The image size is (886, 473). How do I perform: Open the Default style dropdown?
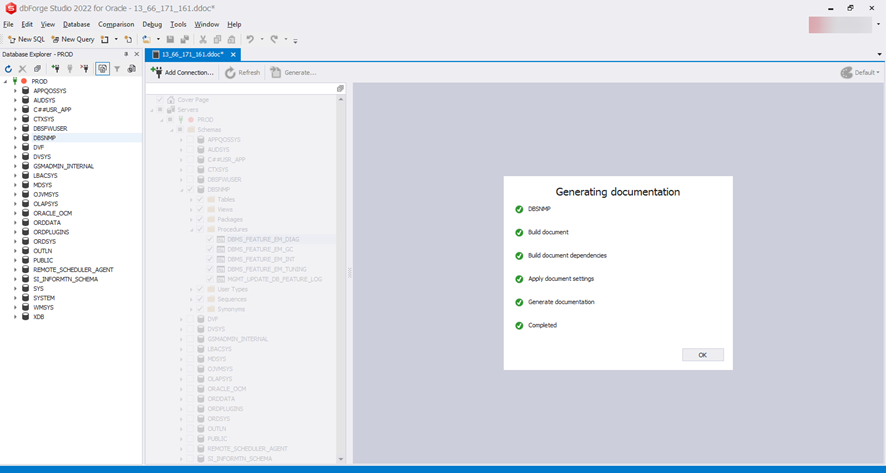[x=860, y=72]
